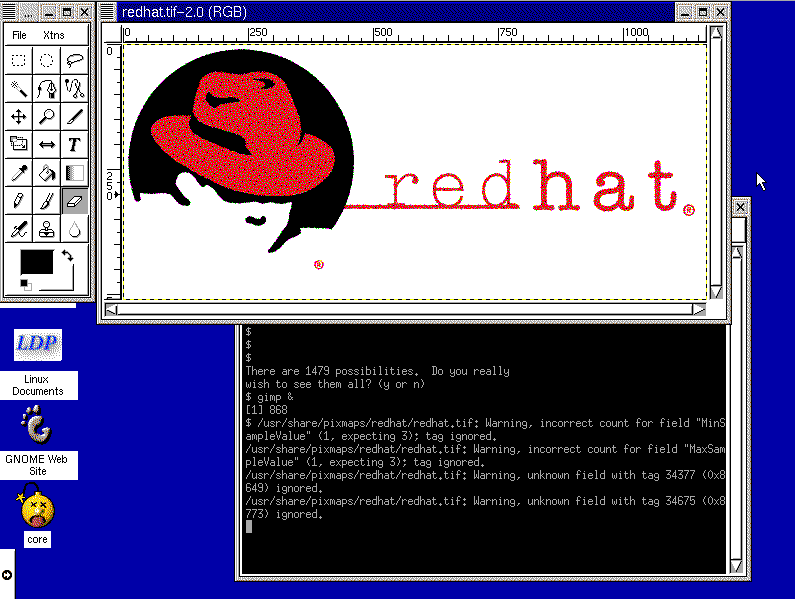Activate the Clone stamp tool
The height and width of the screenshot is (599, 795).
(46, 229)
